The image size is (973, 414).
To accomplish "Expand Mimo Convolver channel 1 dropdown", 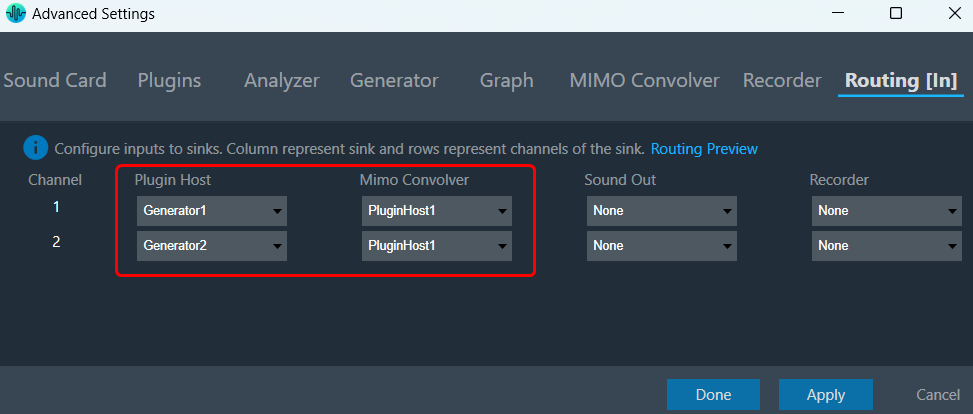I will pos(437,211).
